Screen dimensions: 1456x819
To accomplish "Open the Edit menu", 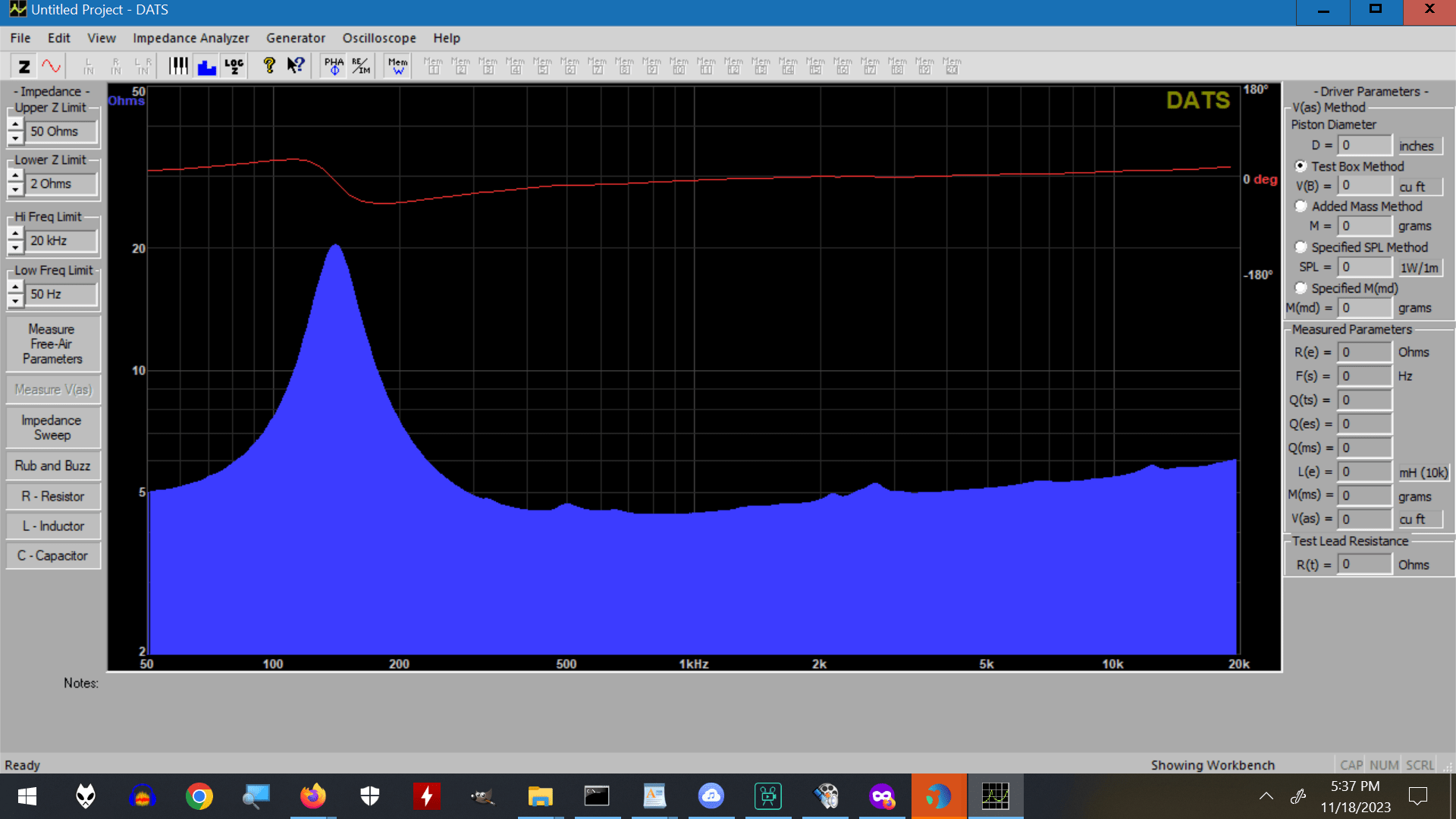I will pyautogui.click(x=59, y=38).
